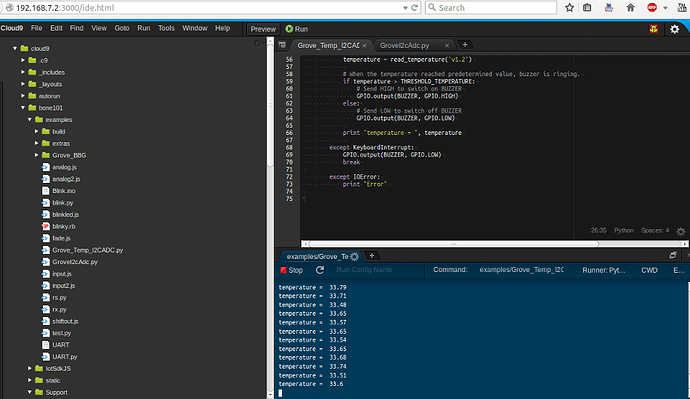
Task: Click the Python language mode in status bar
Action: coord(624,231)
